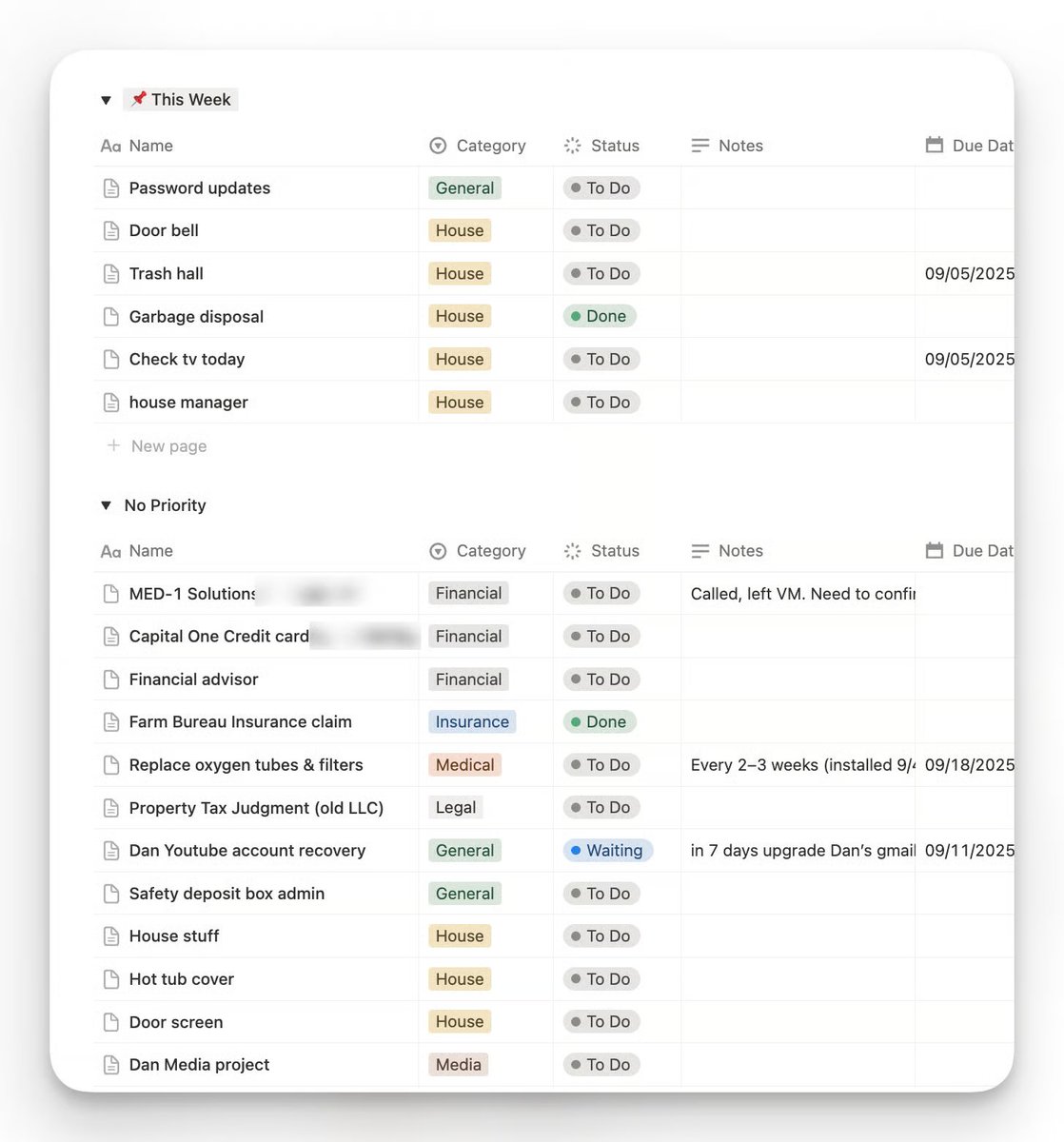The width and height of the screenshot is (1064, 1142).
Task: Edit the 09/05/2025 due date on Trash hall
Action: 969,274
